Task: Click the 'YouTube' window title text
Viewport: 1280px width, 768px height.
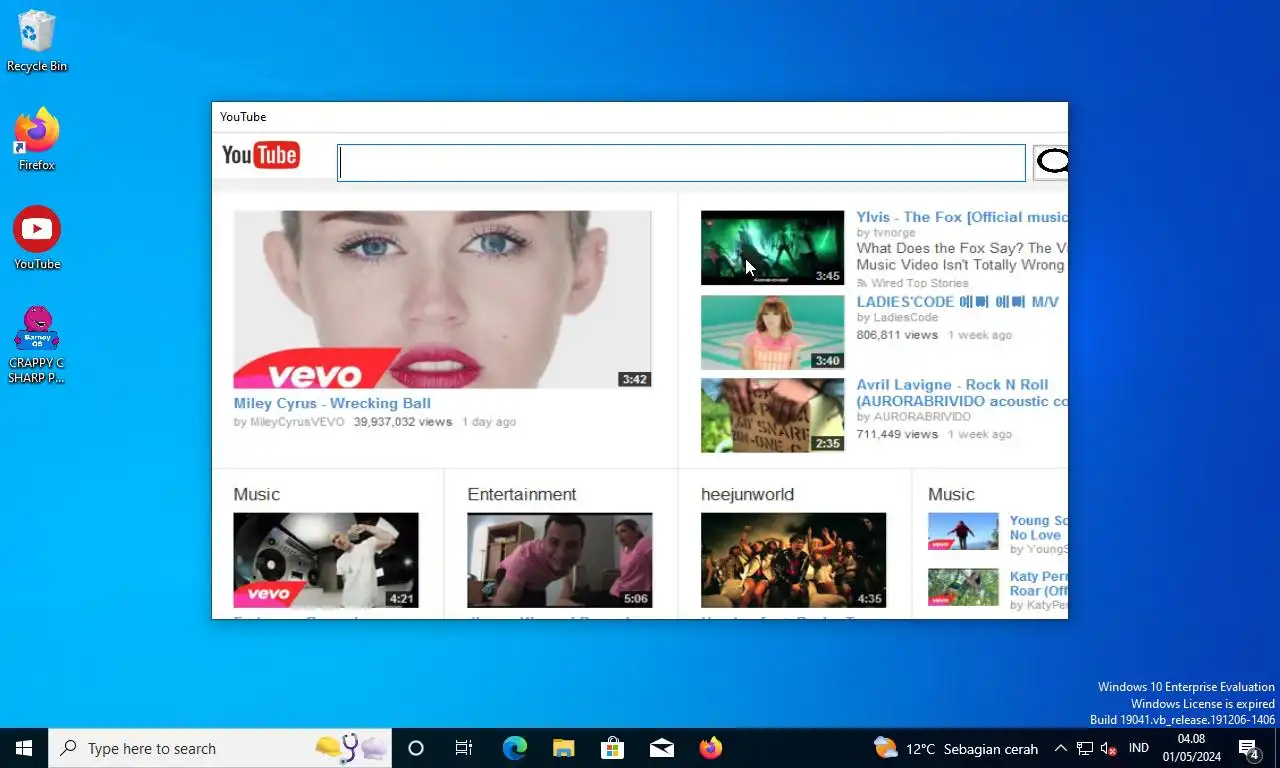Action: tap(243, 117)
